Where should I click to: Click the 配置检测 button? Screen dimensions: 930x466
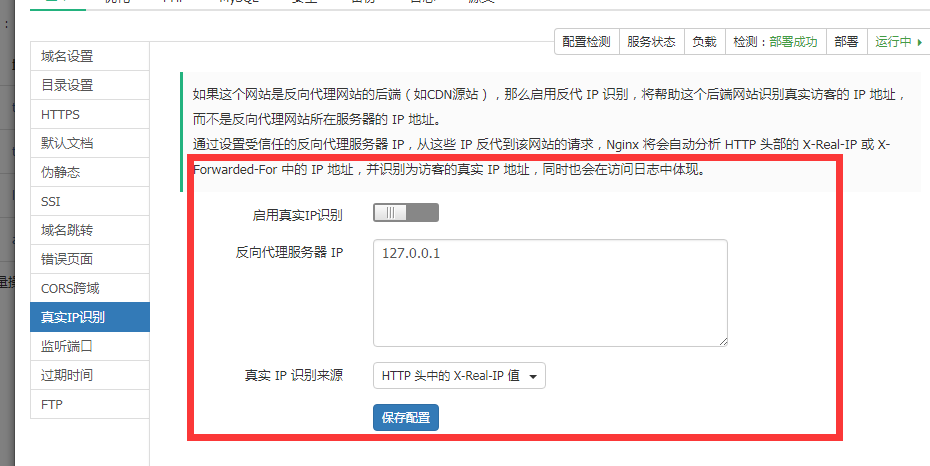pos(586,42)
